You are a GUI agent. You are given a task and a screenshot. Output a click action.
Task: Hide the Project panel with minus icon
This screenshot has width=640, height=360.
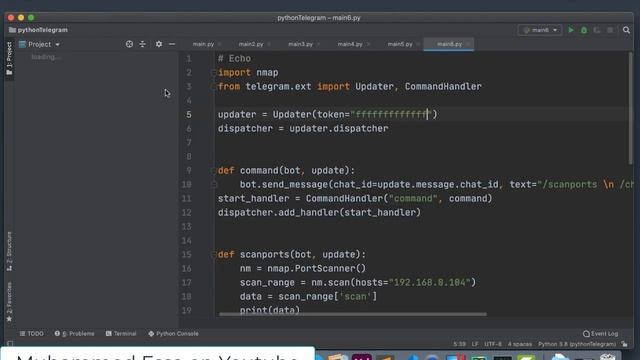coord(172,44)
